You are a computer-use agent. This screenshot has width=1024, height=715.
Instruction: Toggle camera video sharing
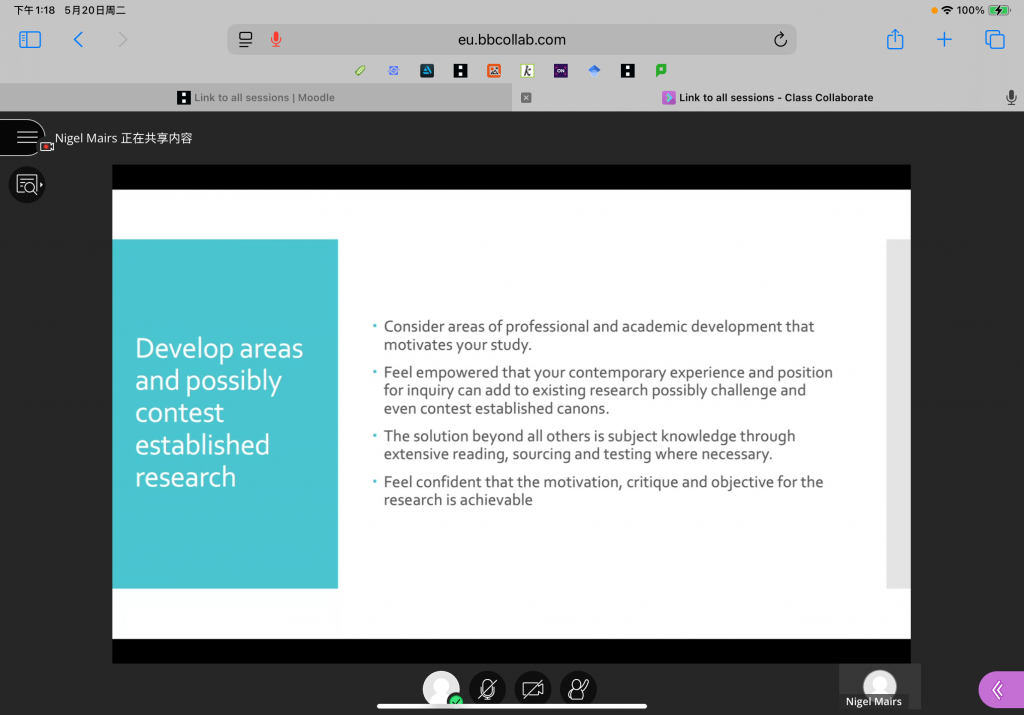coord(533,688)
